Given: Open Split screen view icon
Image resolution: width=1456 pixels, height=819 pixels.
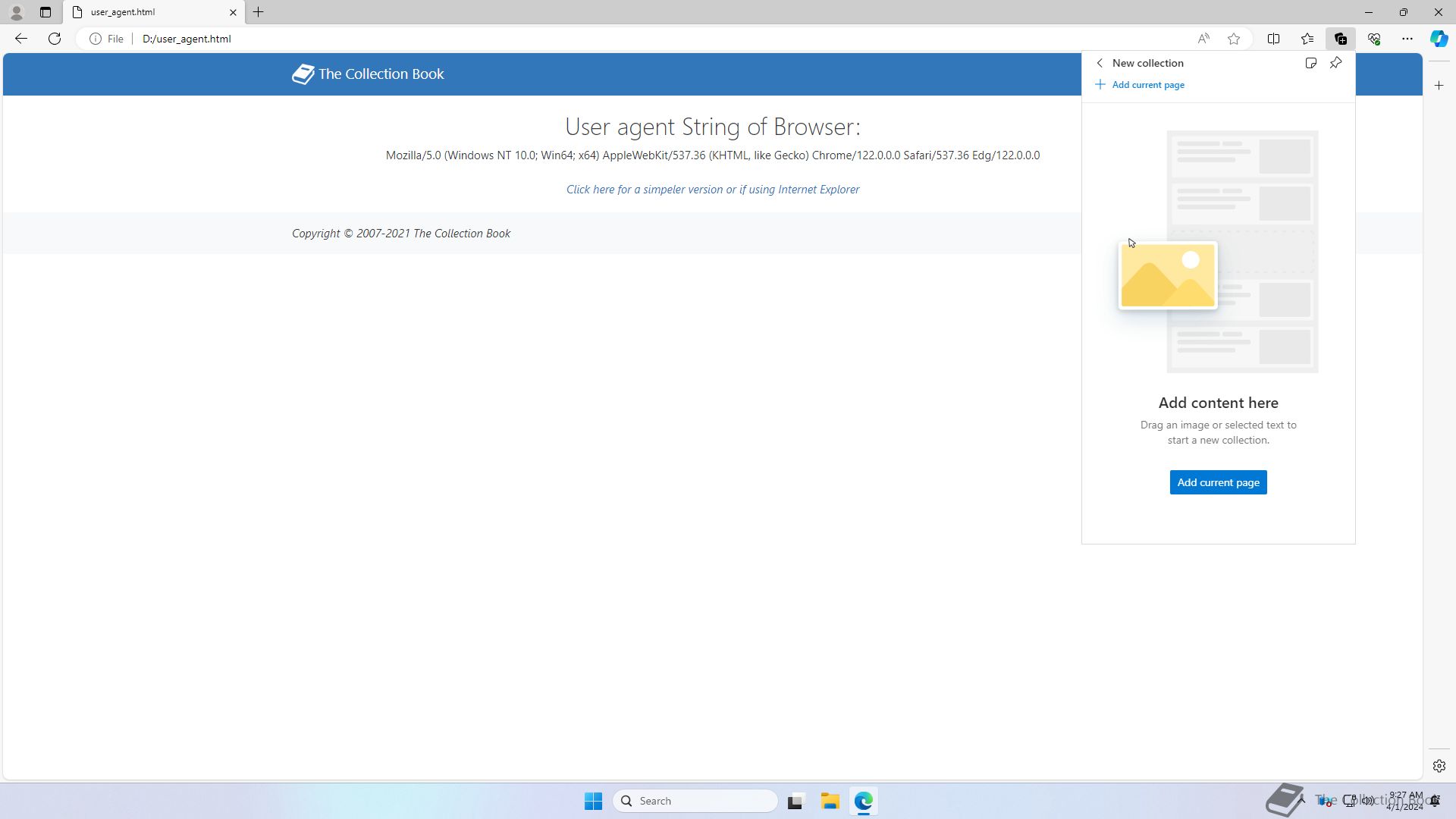Looking at the screenshot, I should [1274, 39].
